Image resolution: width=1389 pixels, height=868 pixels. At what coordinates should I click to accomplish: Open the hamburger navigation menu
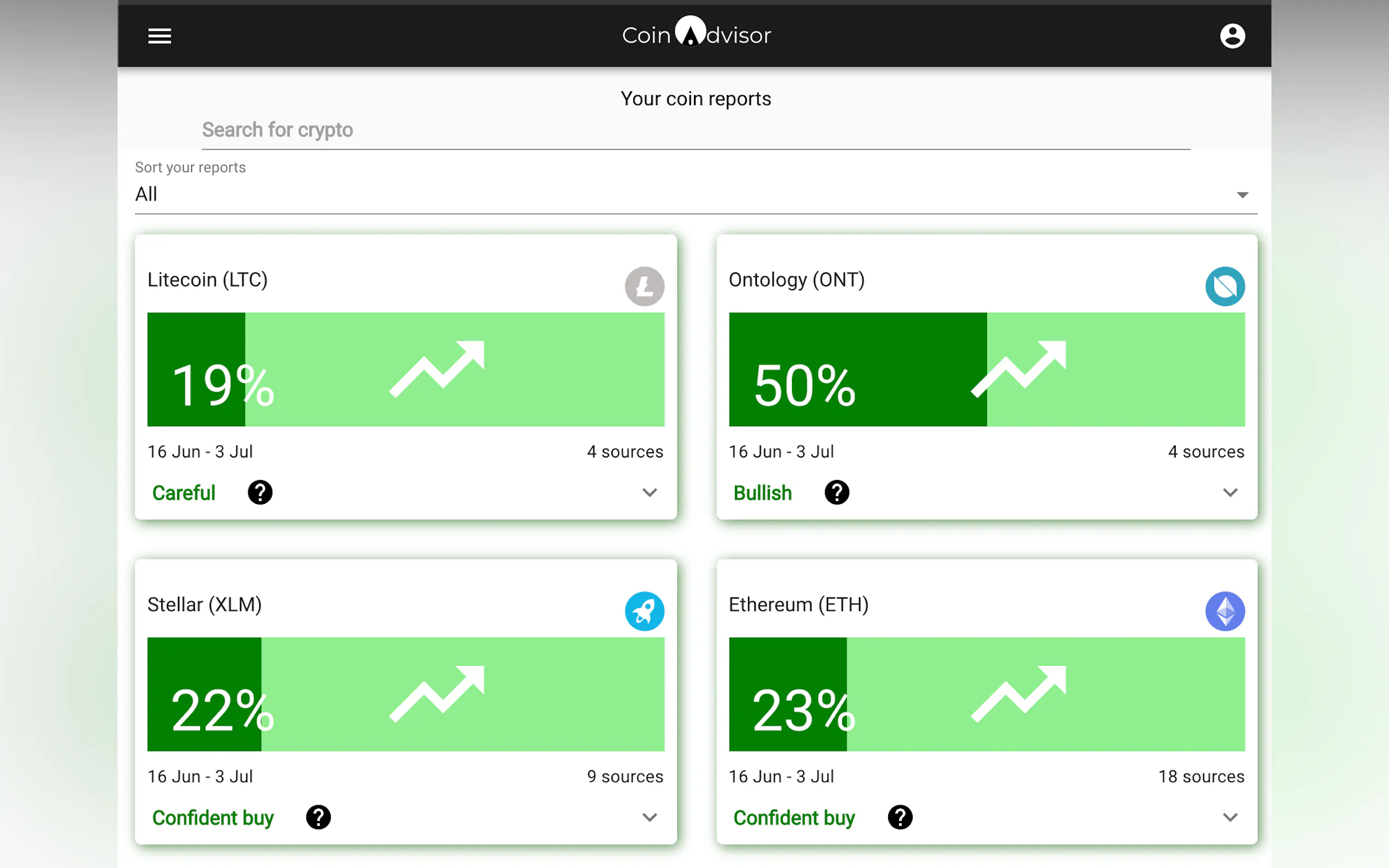coord(160,36)
